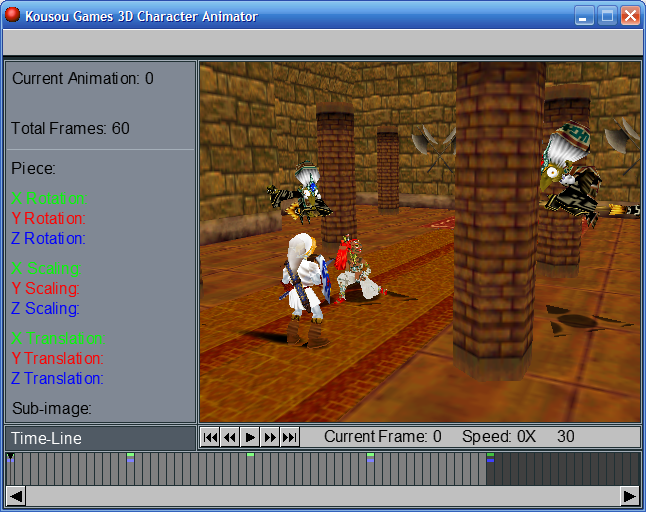Select the Y Rotation field
The width and height of the screenshot is (646, 512).
coord(48,218)
